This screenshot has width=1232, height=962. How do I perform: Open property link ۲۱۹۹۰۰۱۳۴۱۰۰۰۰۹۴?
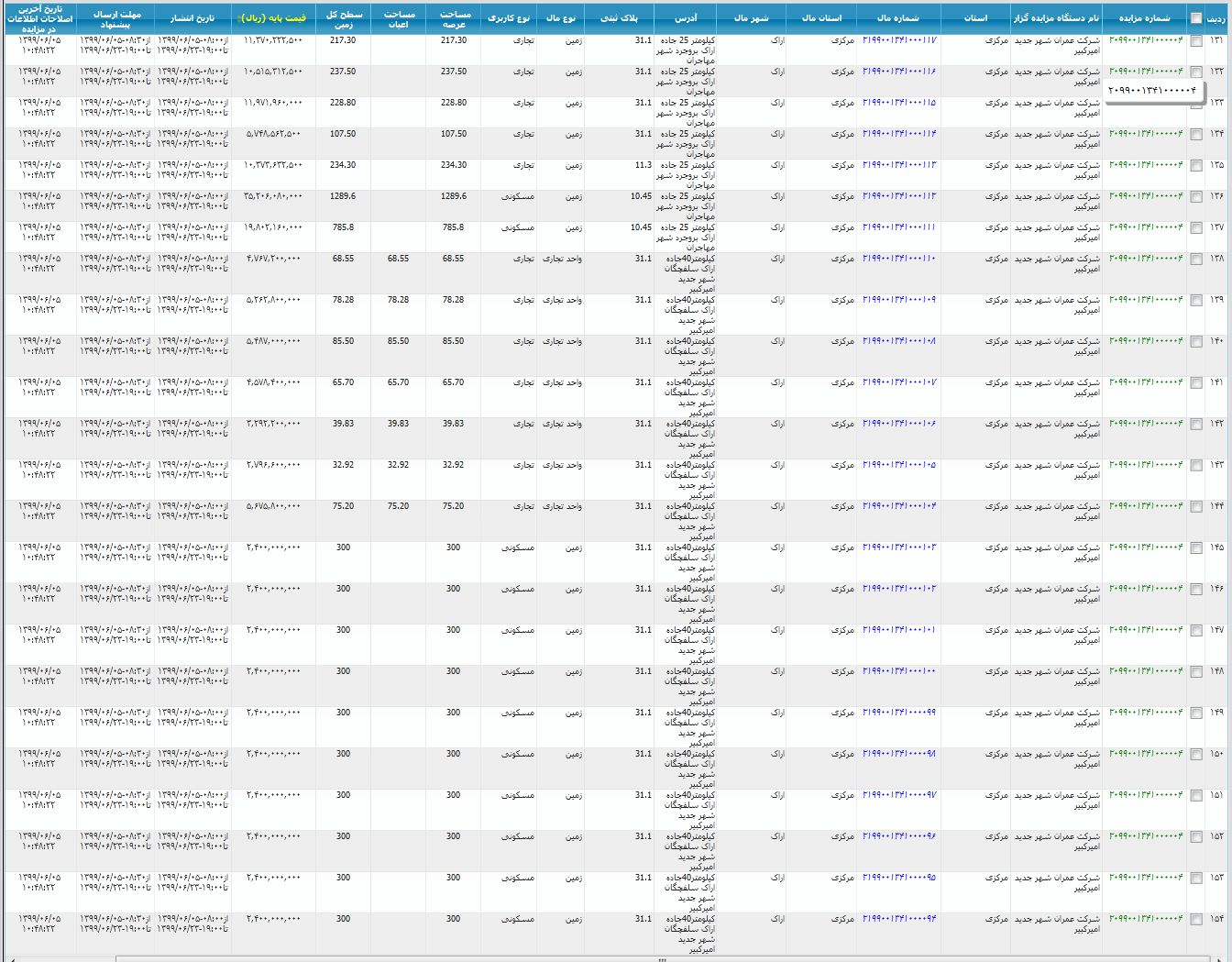point(899,919)
